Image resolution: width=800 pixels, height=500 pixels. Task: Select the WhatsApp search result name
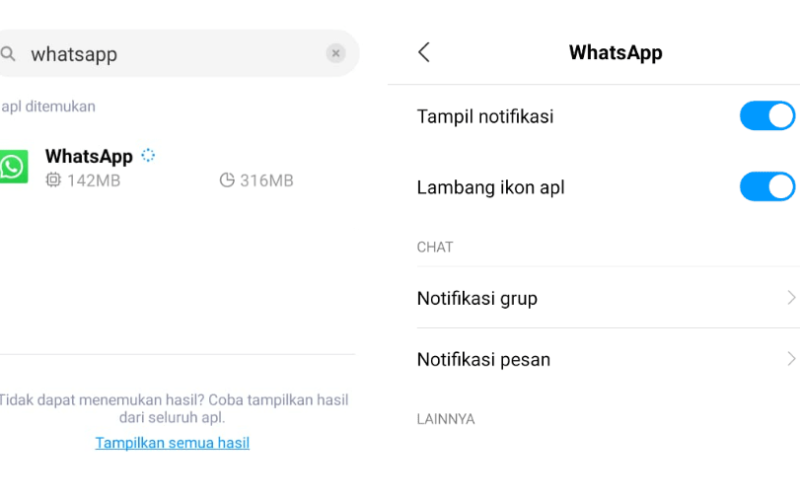(x=89, y=156)
